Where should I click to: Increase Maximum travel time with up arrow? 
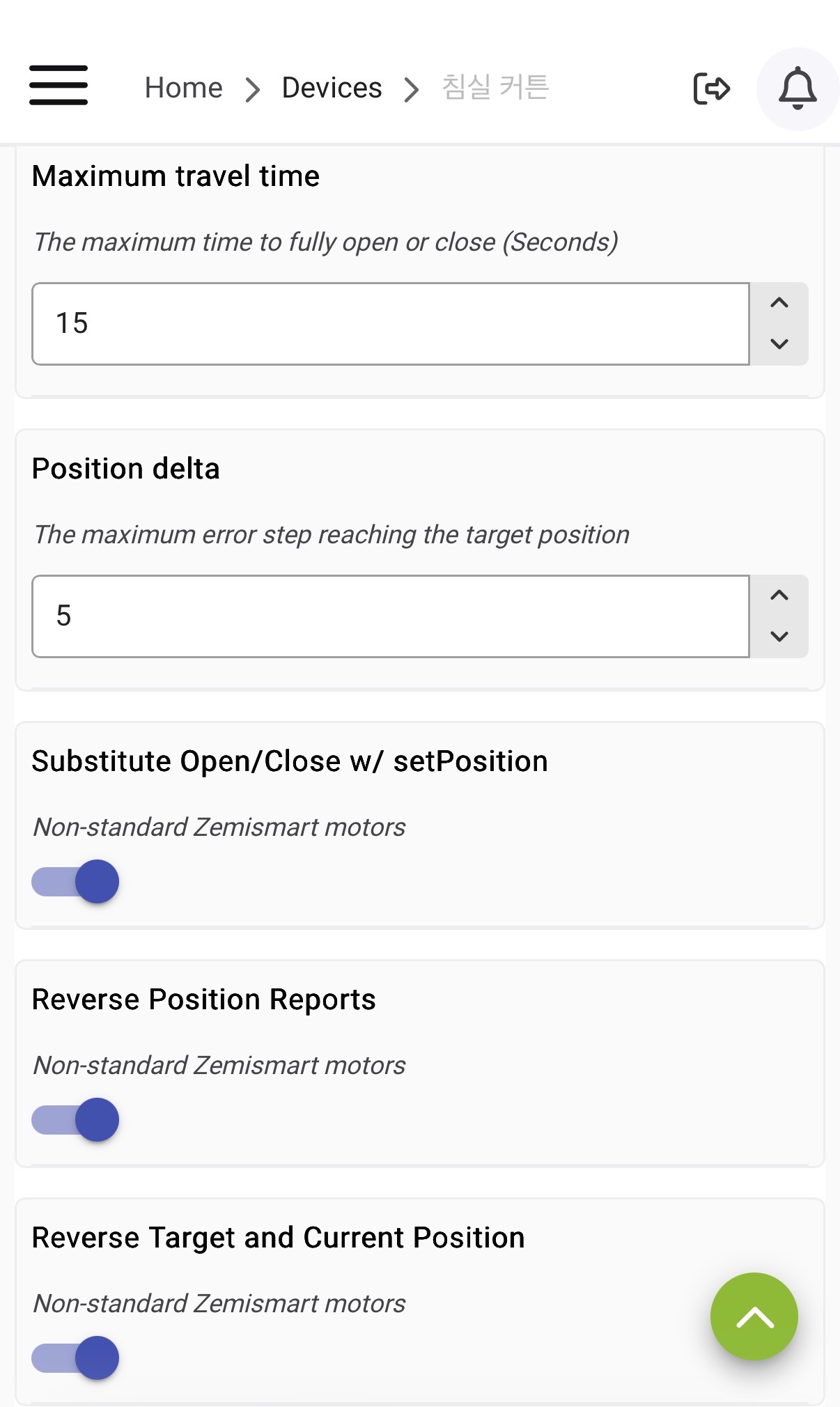point(779,303)
